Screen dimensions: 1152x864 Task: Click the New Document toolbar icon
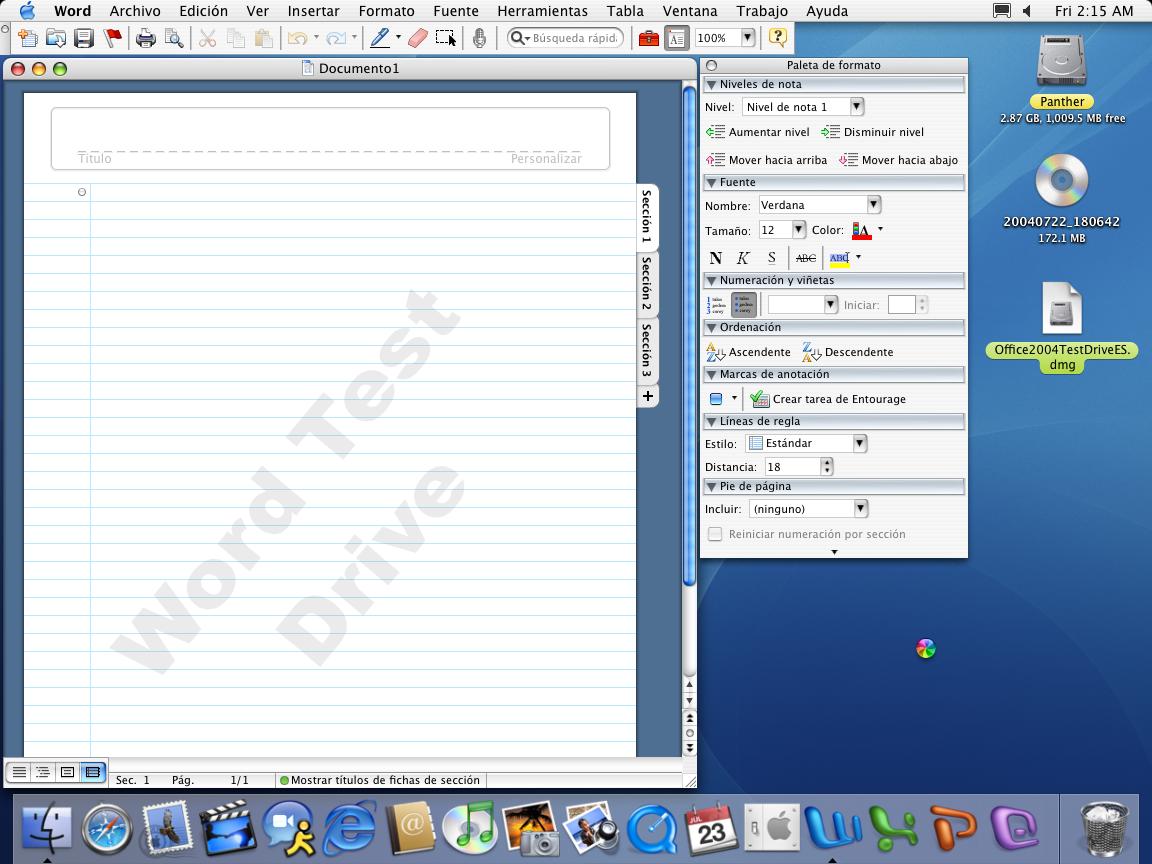click(x=28, y=37)
